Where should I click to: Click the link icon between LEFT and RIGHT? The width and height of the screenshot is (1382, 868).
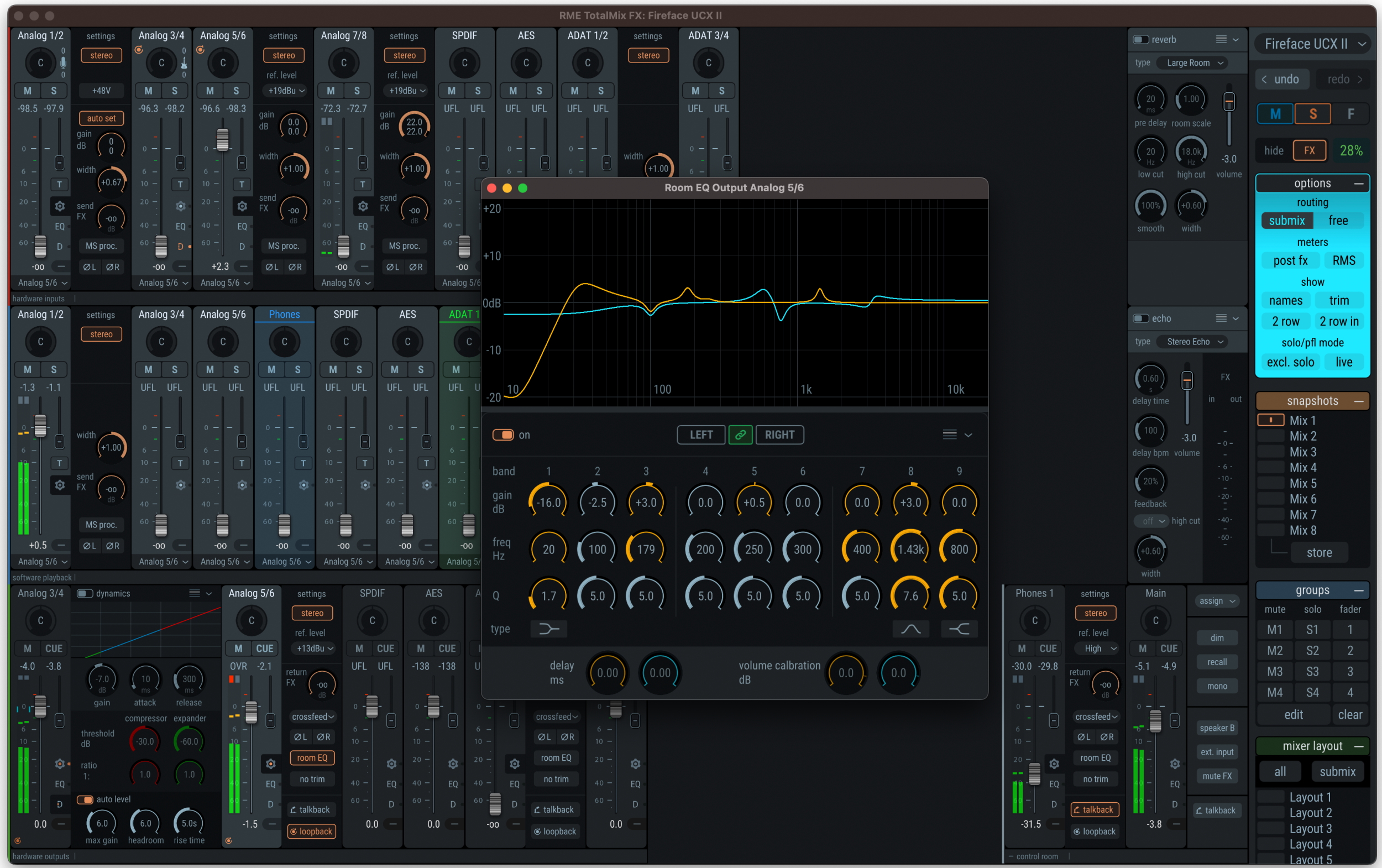point(740,435)
